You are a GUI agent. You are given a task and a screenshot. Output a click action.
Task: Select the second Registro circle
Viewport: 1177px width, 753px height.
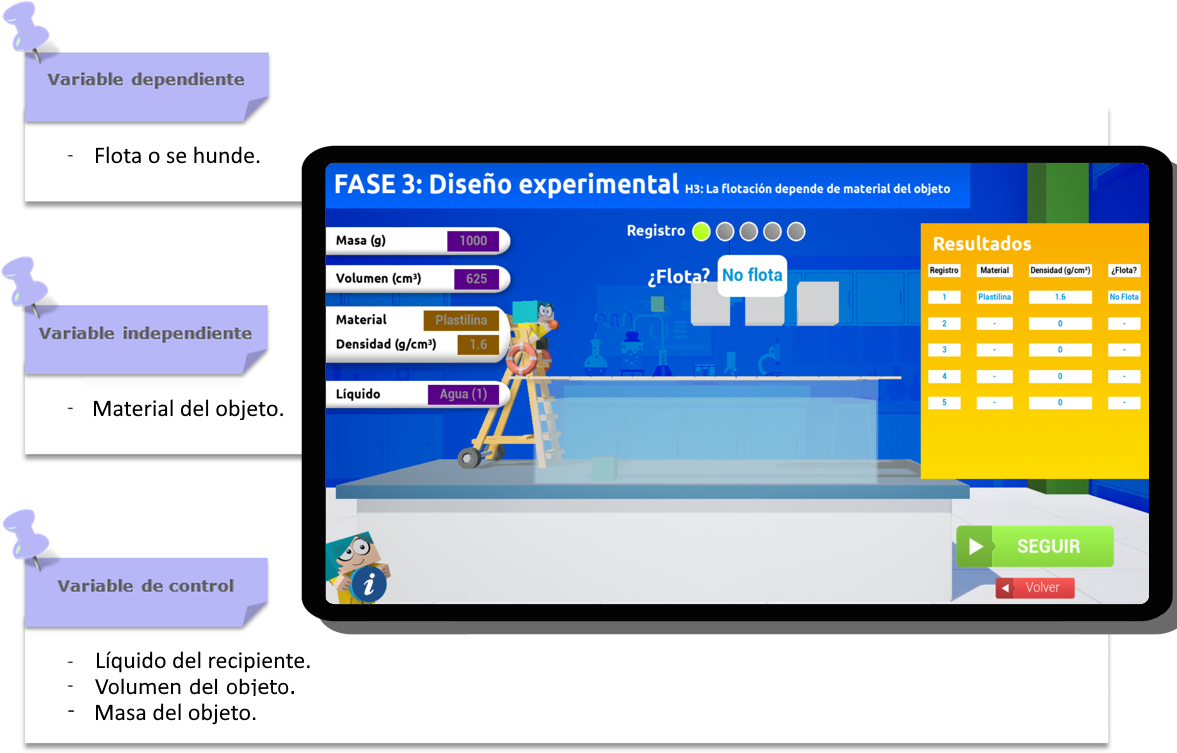[725, 232]
